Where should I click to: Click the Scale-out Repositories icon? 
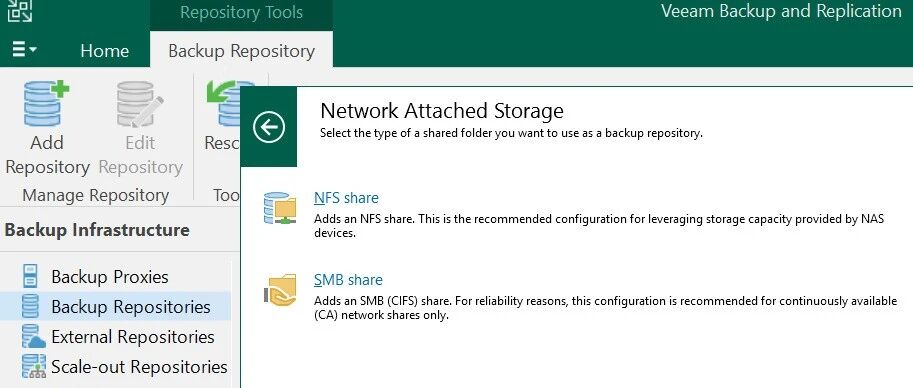coord(33,367)
